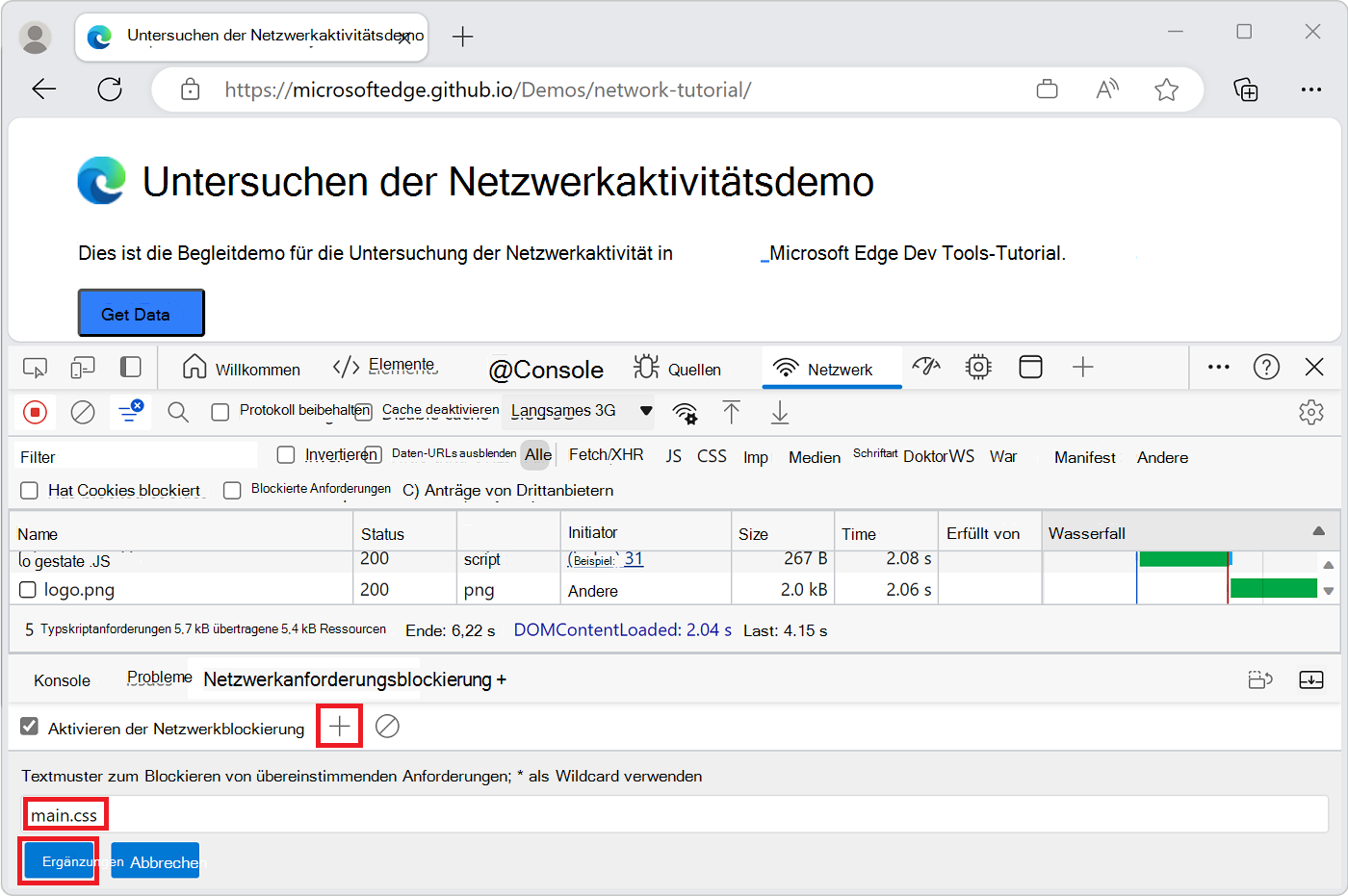The image size is (1348, 896).
Task: Click the import HAR upload arrow
Action: [732, 413]
